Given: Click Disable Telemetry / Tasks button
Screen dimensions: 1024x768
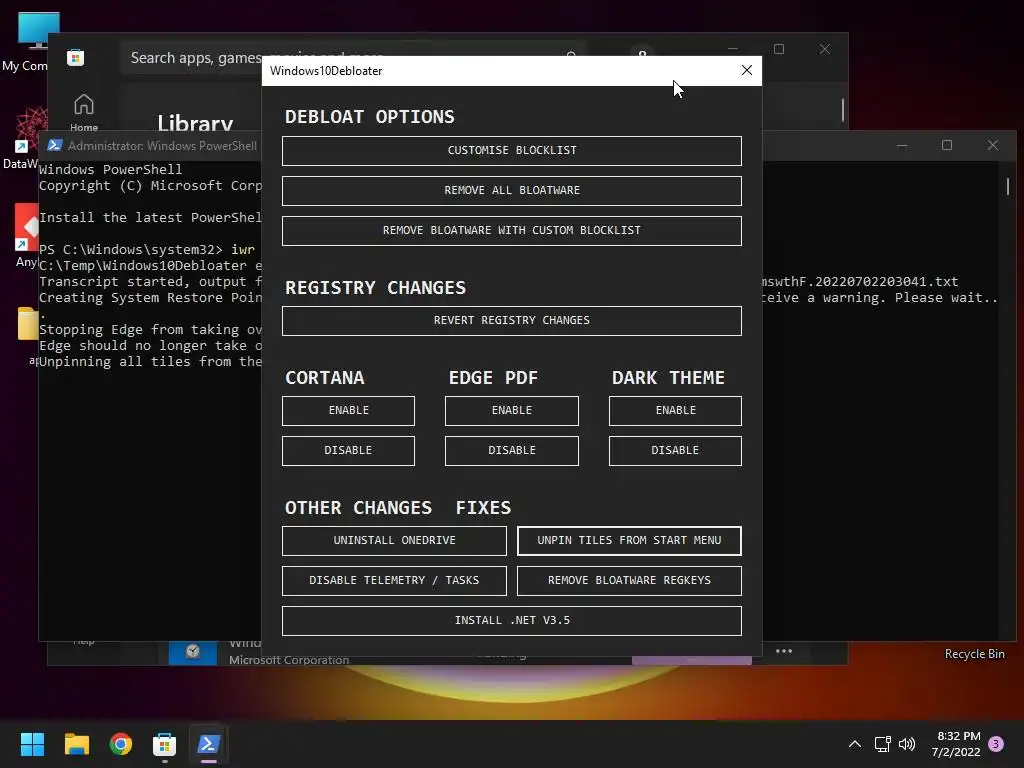Looking at the screenshot, I should [394, 580].
